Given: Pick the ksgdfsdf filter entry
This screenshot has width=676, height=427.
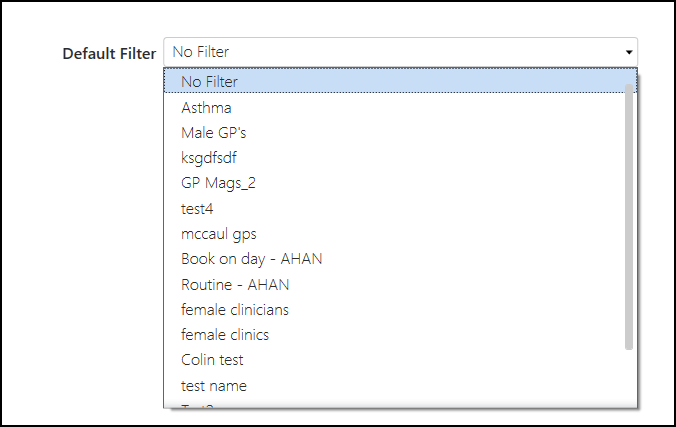Looking at the screenshot, I should (209, 157).
